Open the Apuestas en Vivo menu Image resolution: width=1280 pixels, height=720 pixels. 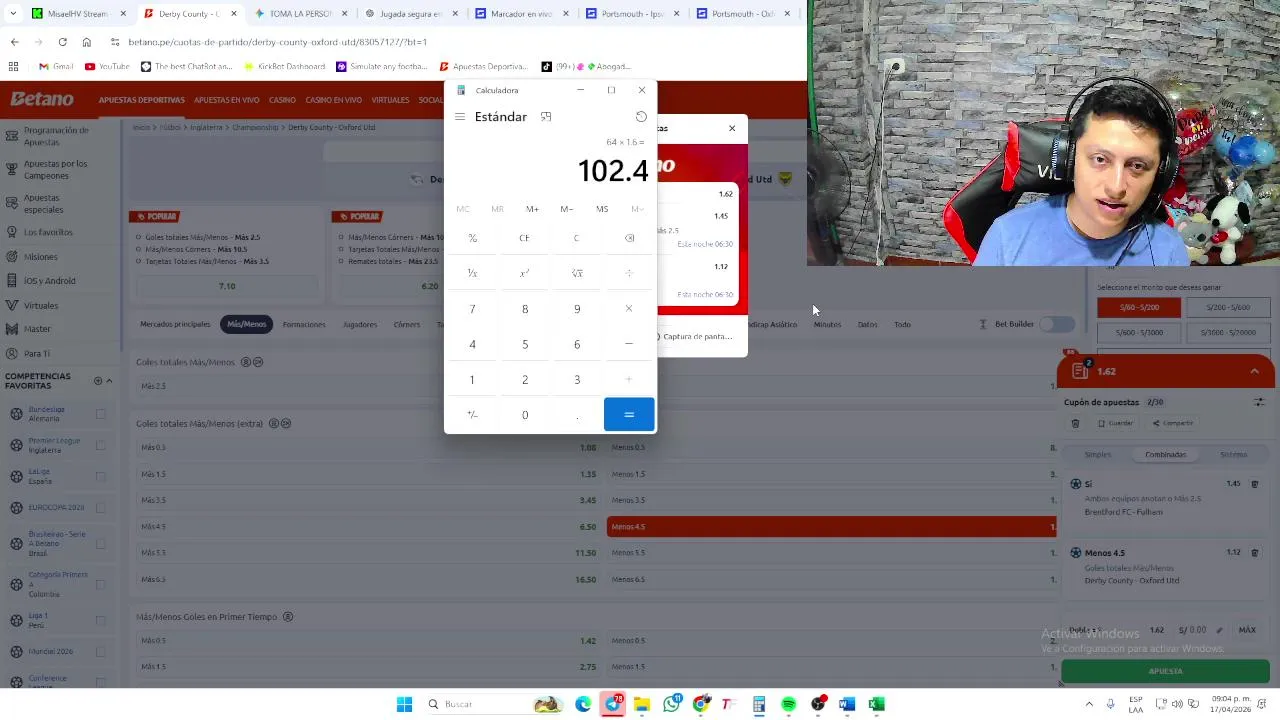point(227,100)
